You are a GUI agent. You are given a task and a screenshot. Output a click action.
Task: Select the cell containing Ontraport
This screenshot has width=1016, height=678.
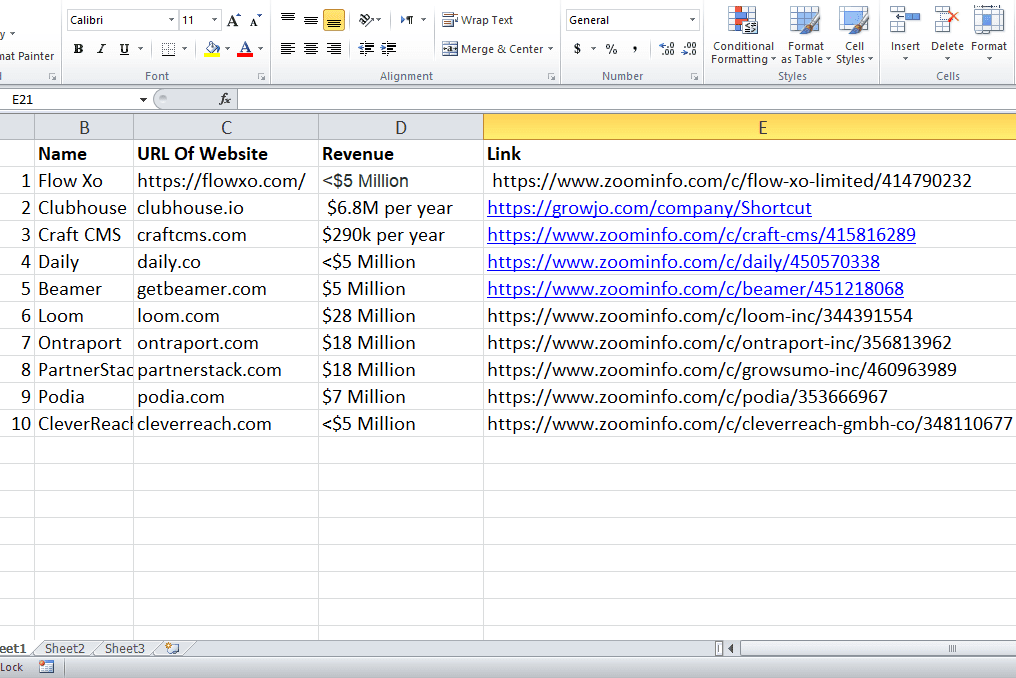(84, 343)
